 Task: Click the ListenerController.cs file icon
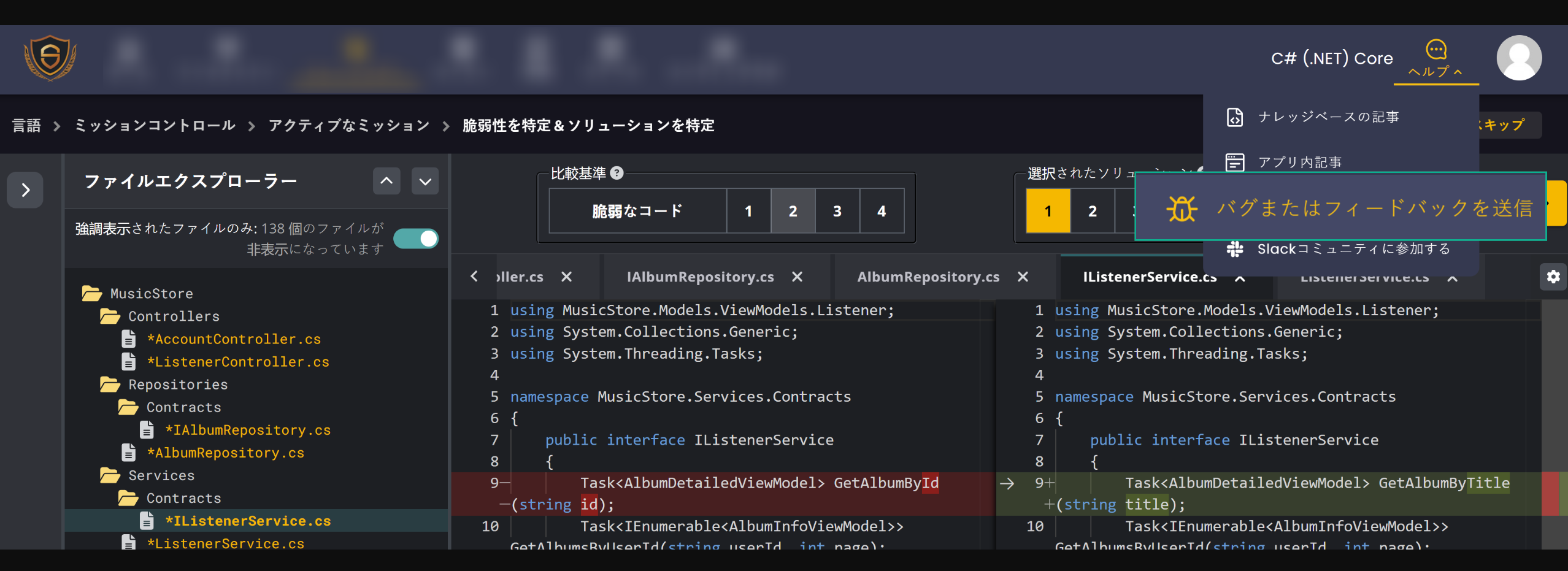click(x=128, y=361)
